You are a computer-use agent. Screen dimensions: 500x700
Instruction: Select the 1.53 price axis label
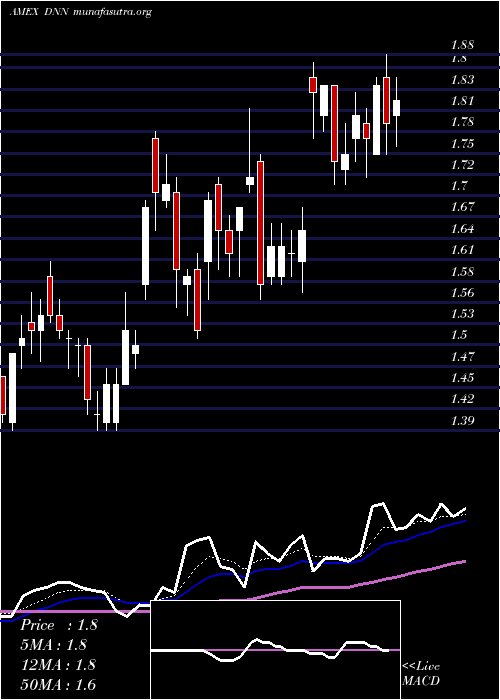click(x=462, y=314)
